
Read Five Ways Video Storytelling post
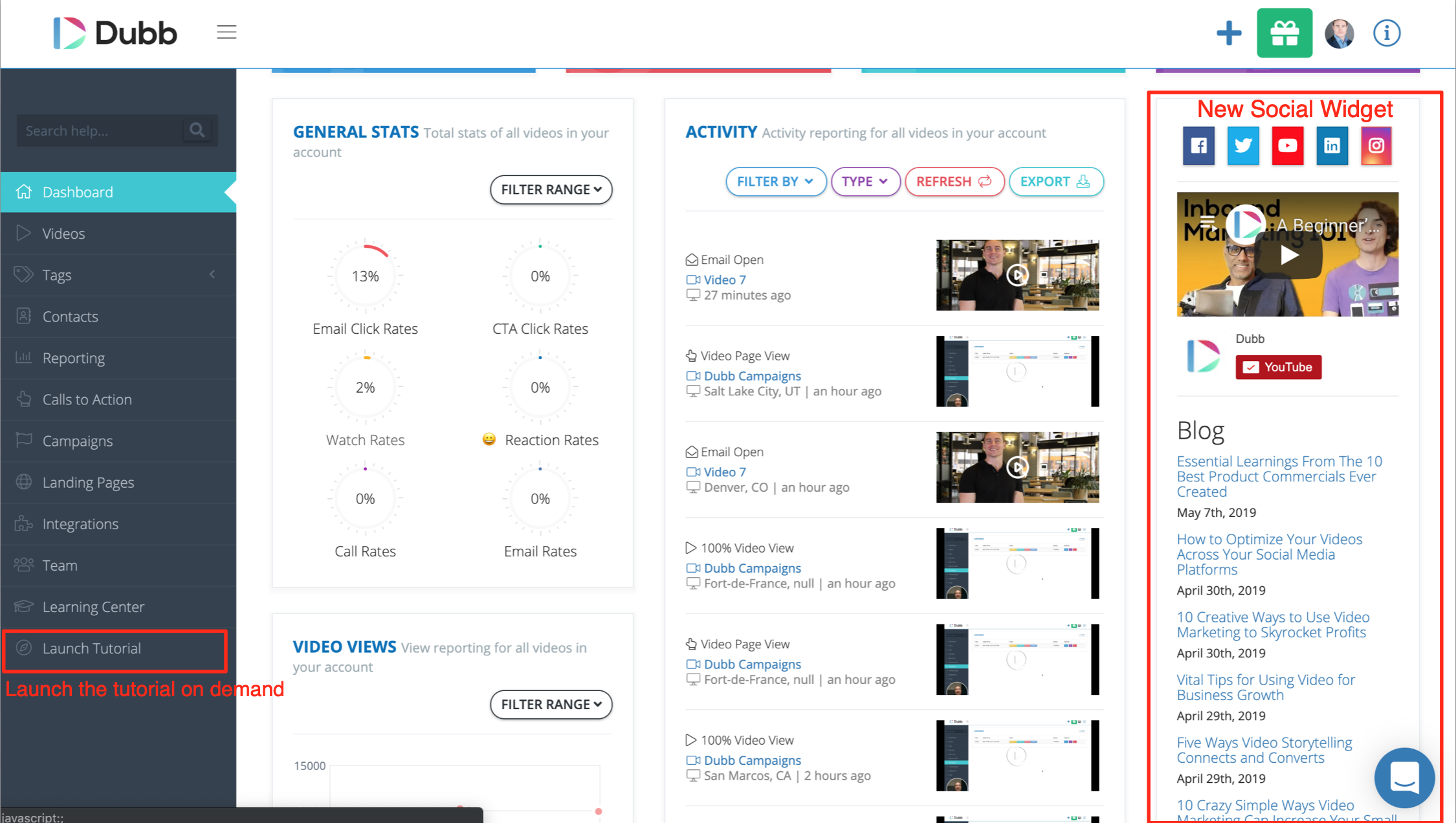pos(1264,750)
